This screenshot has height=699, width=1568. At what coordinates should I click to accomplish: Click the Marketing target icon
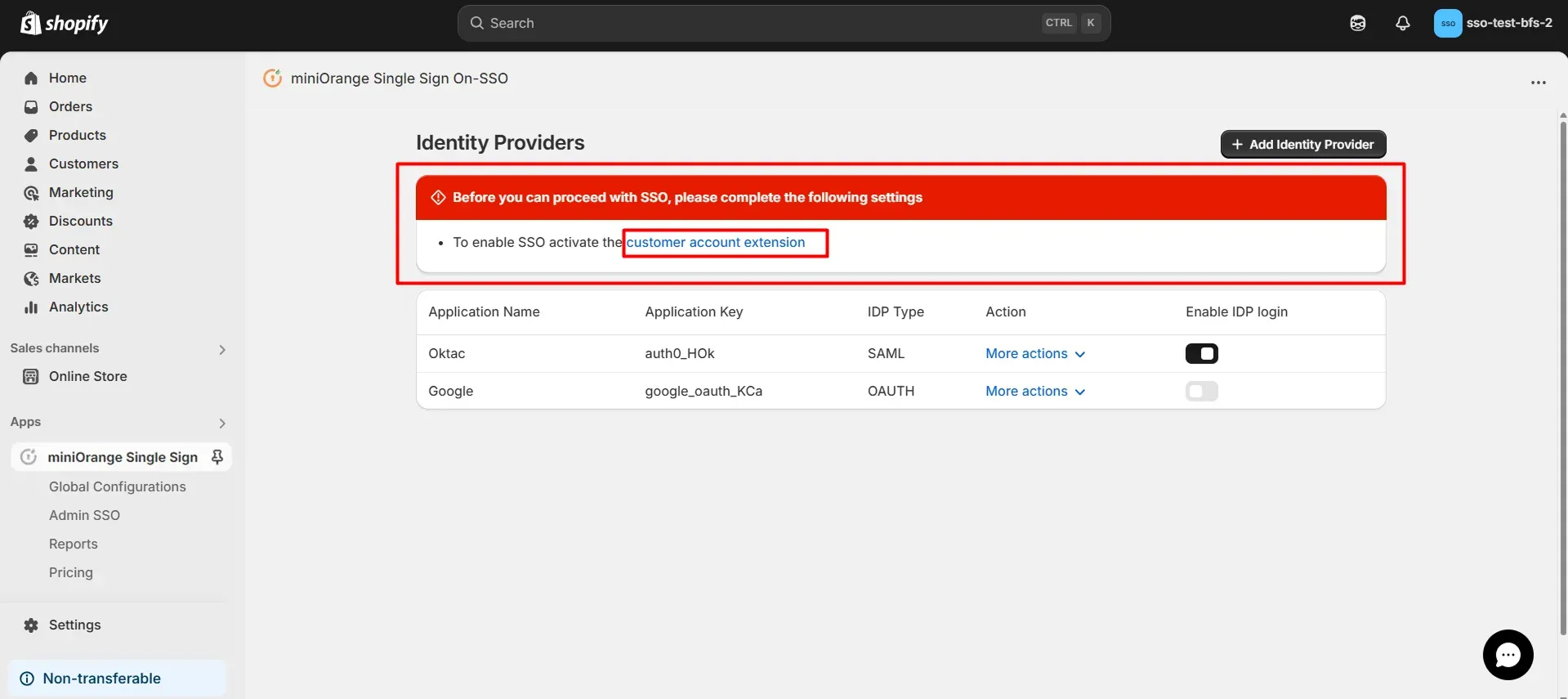(x=31, y=193)
